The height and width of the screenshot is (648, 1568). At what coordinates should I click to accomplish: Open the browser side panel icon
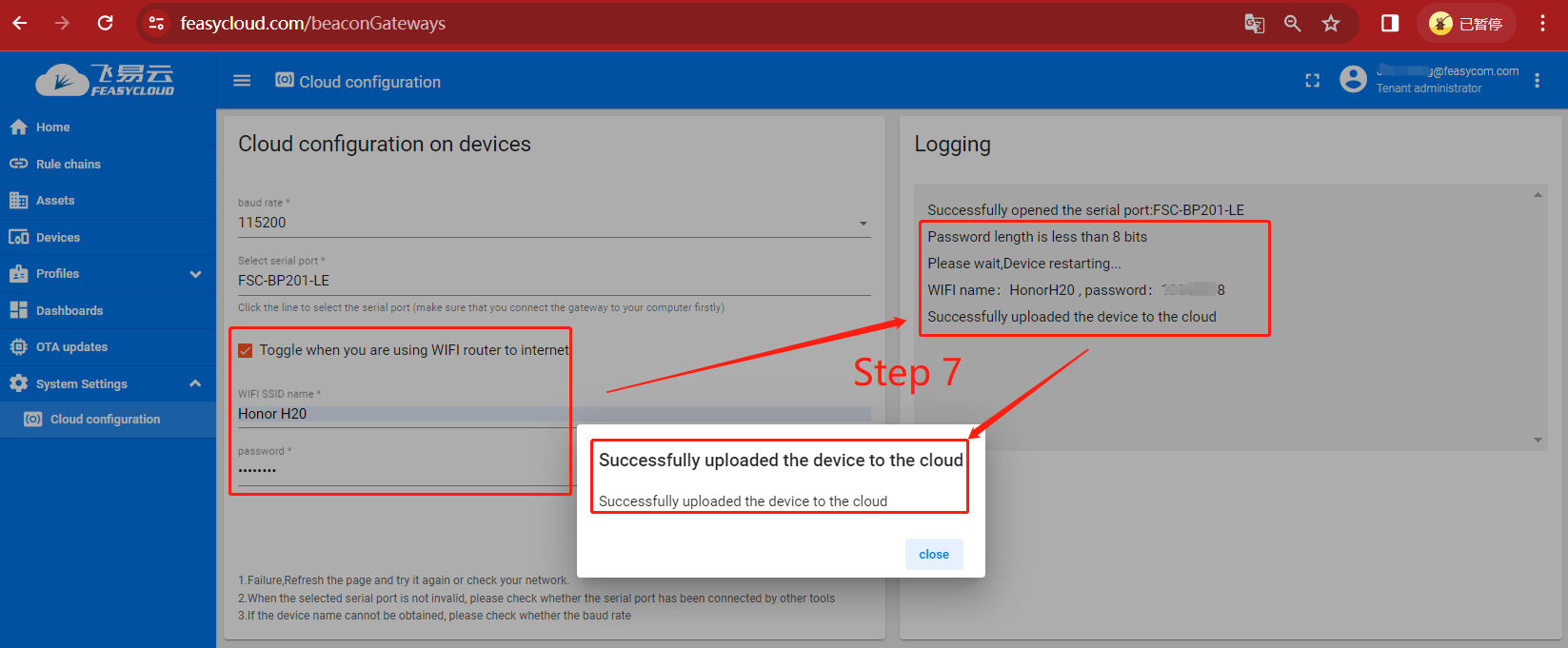tap(1390, 24)
